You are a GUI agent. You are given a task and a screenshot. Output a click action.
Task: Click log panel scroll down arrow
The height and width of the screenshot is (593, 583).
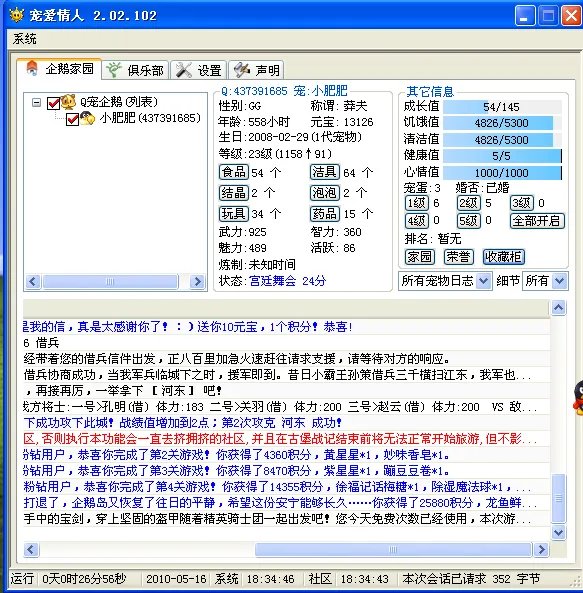tap(559, 532)
